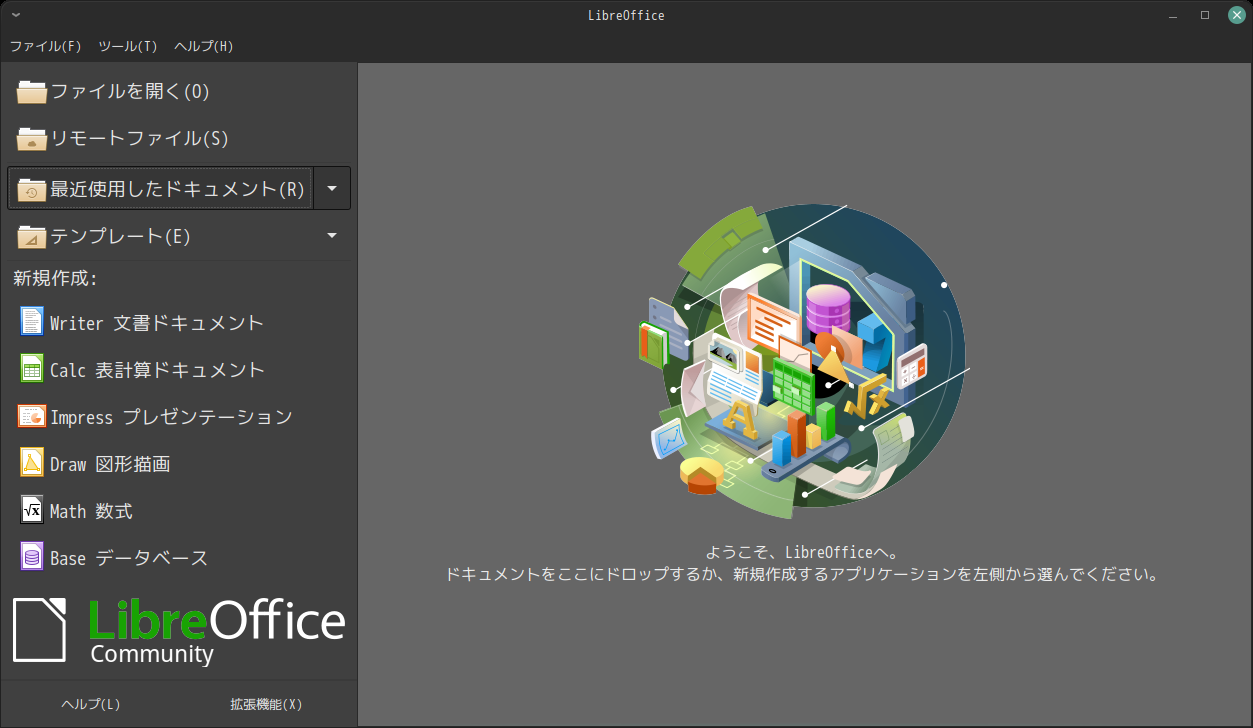Select 最近使用したドキュメント(R) button
Viewport: 1253px width, 728px height.
point(160,188)
